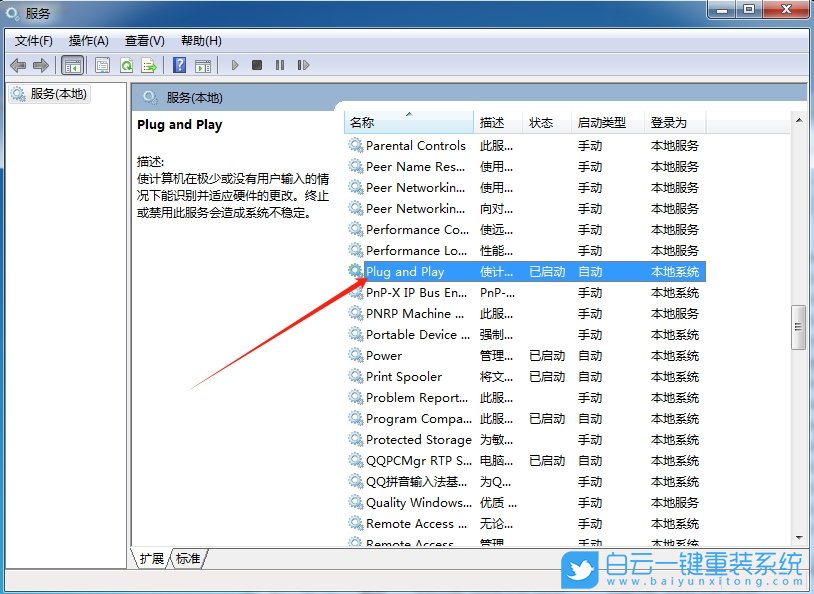Screen dimensions: 814x594
Task: Open the 查看(V) menu
Action: [x=143, y=41]
